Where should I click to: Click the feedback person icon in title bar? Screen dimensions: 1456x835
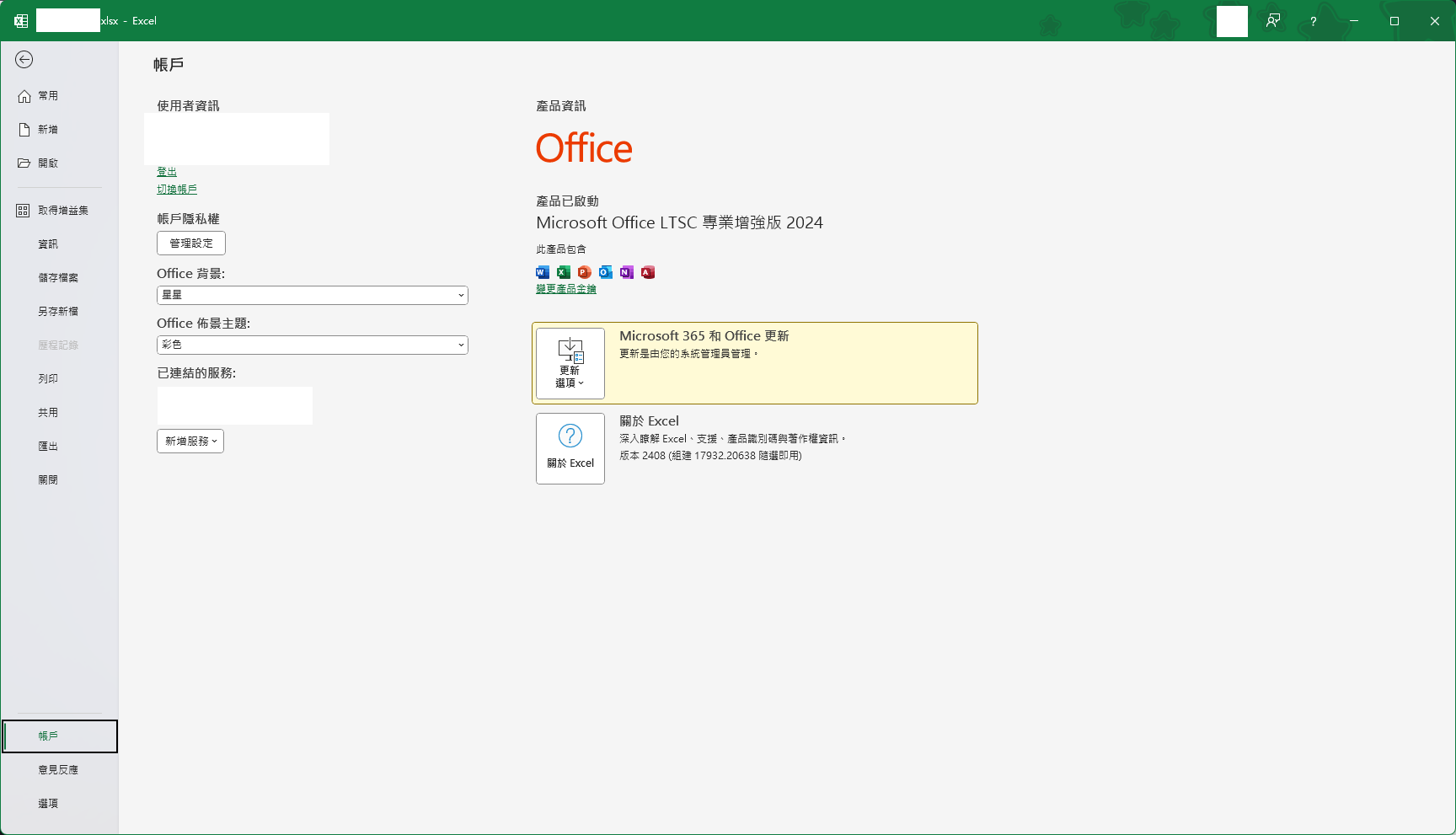pos(1273,21)
